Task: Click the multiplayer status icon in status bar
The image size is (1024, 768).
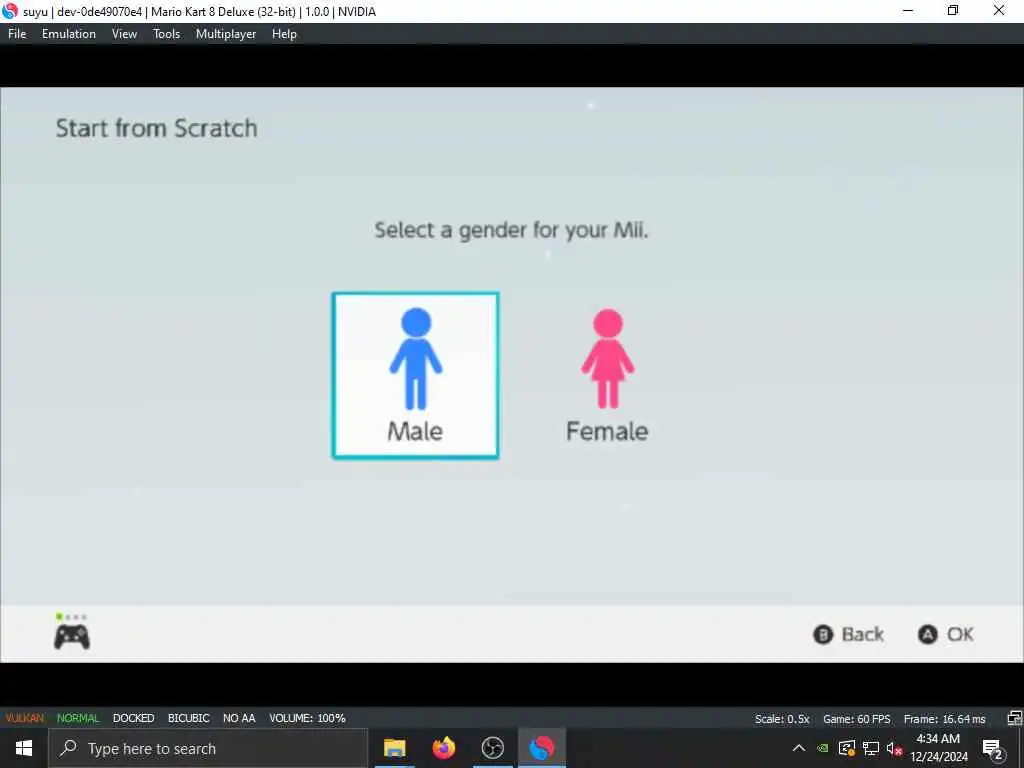Action: click(x=1014, y=718)
